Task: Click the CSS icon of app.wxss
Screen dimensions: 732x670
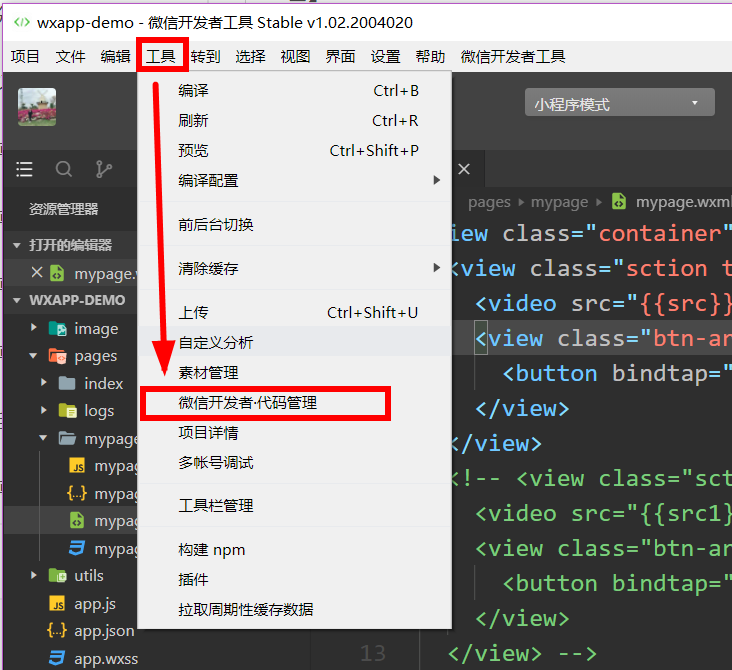Action: coord(57,658)
